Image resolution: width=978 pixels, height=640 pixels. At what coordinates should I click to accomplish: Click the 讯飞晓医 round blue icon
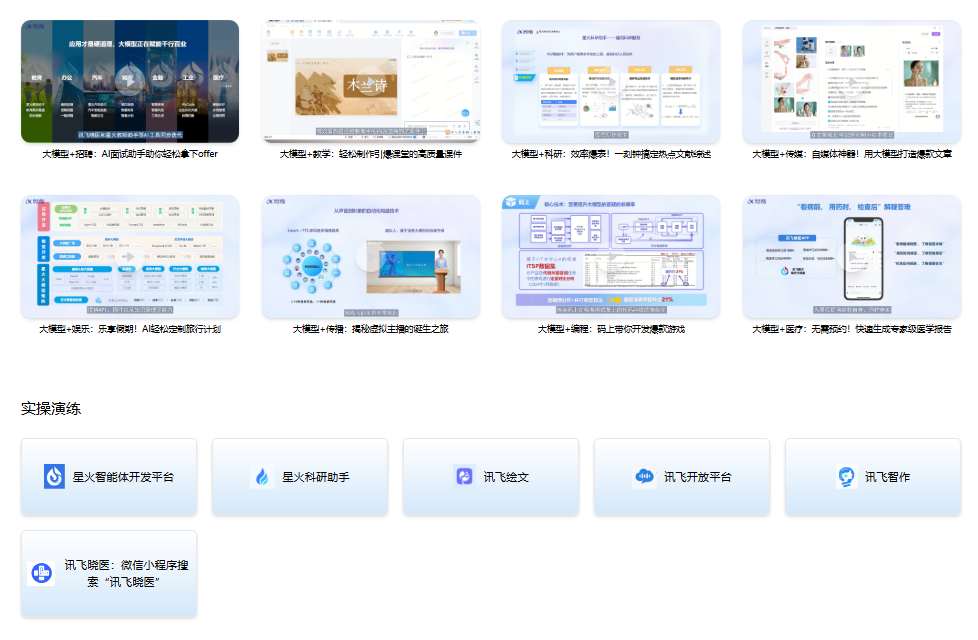[42, 573]
